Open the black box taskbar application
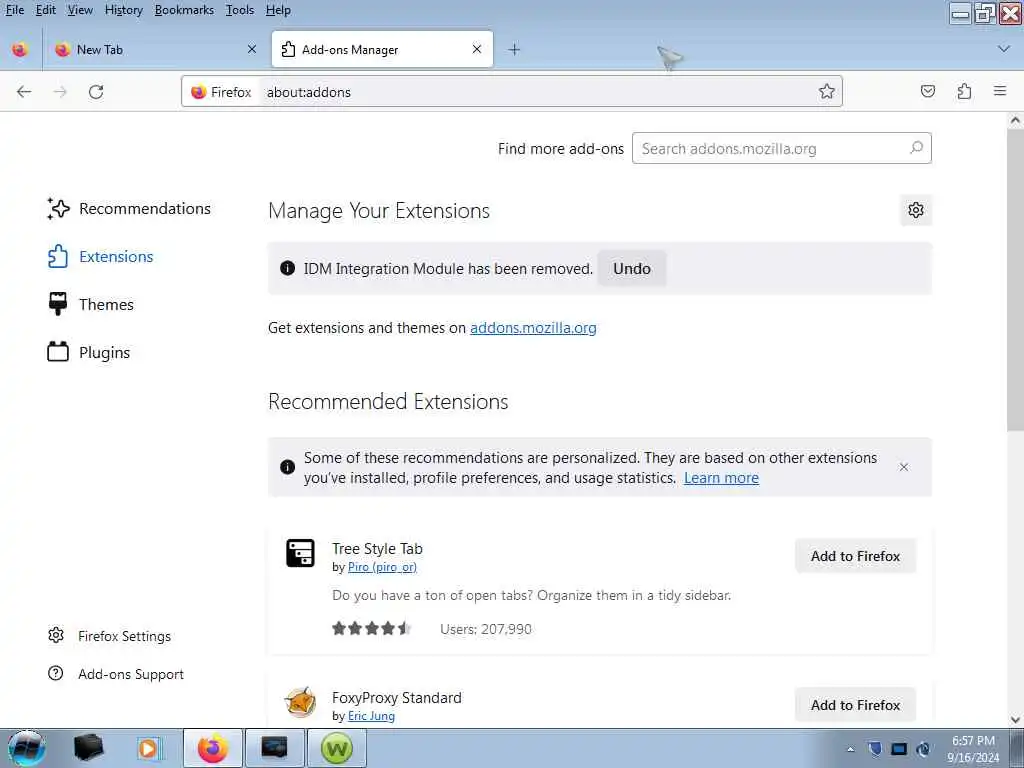Screen dimensions: 1024x768 pyautogui.click(x=88, y=748)
